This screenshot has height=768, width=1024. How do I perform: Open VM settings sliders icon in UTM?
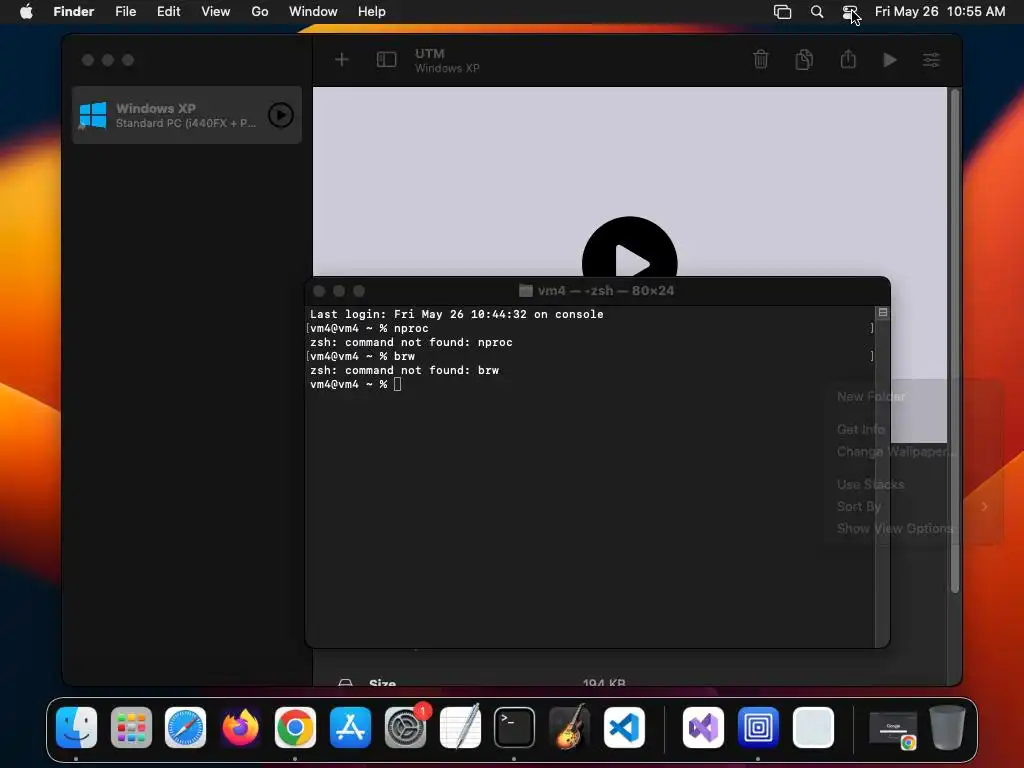[x=931, y=60]
